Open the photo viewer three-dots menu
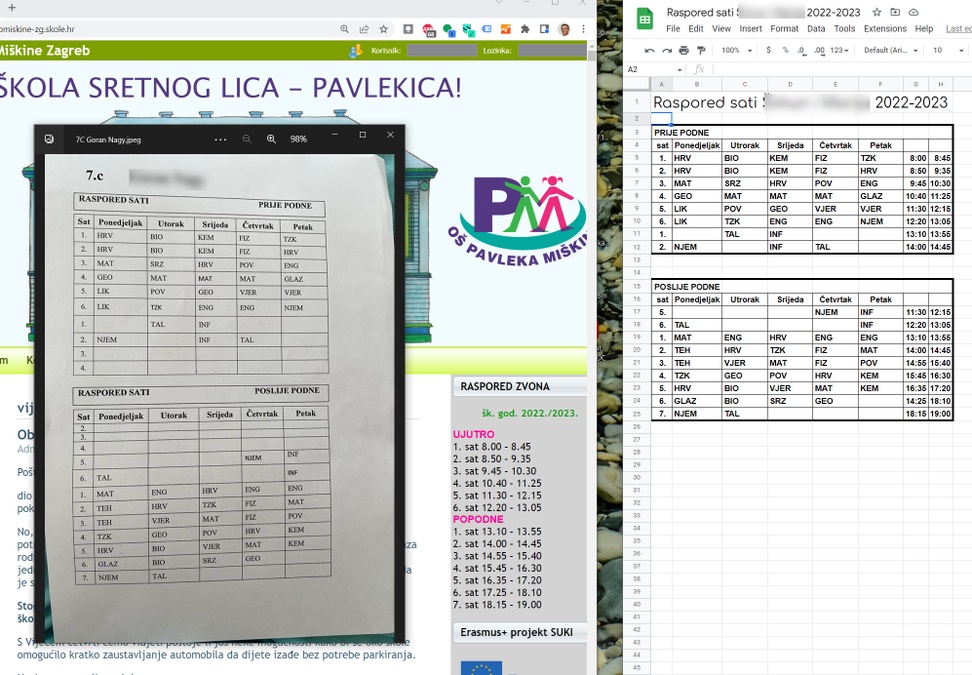 coord(220,139)
